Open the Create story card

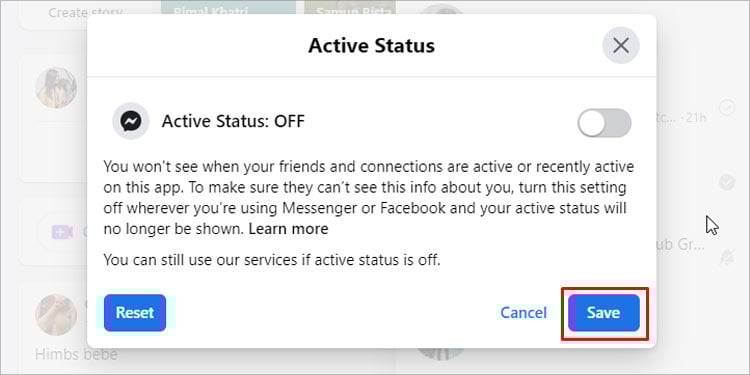86,13
